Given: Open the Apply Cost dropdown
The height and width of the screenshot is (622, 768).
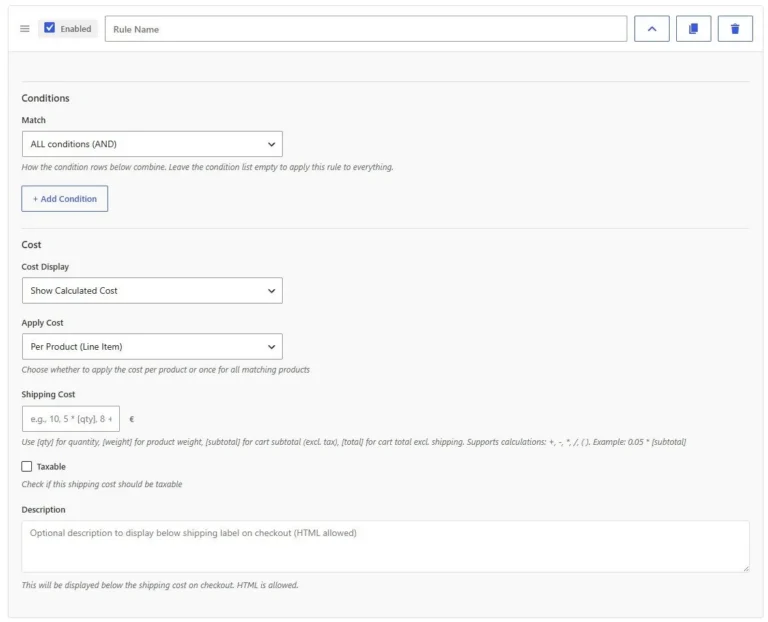Looking at the screenshot, I should click(x=152, y=346).
